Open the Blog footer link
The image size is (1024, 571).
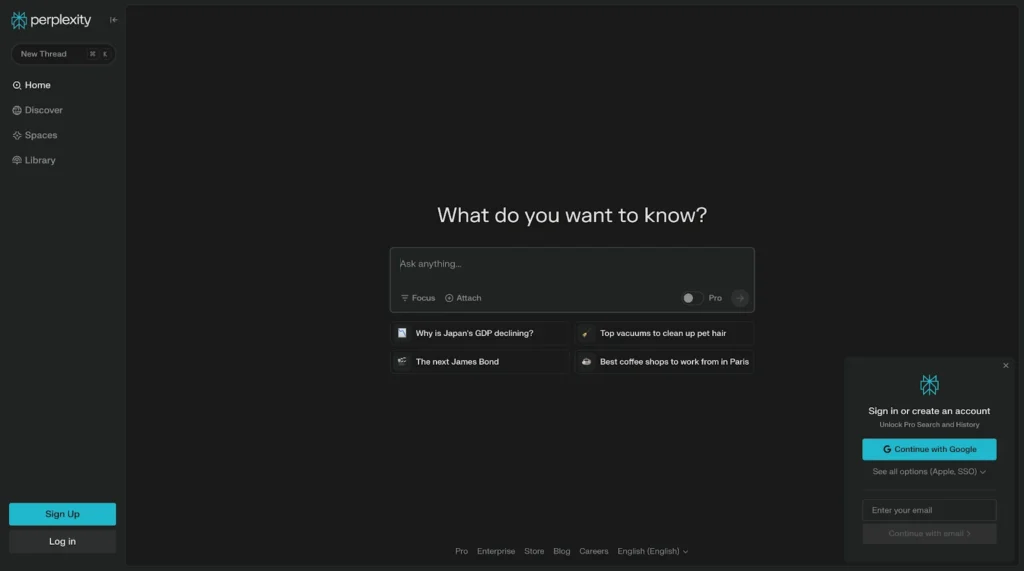(562, 551)
